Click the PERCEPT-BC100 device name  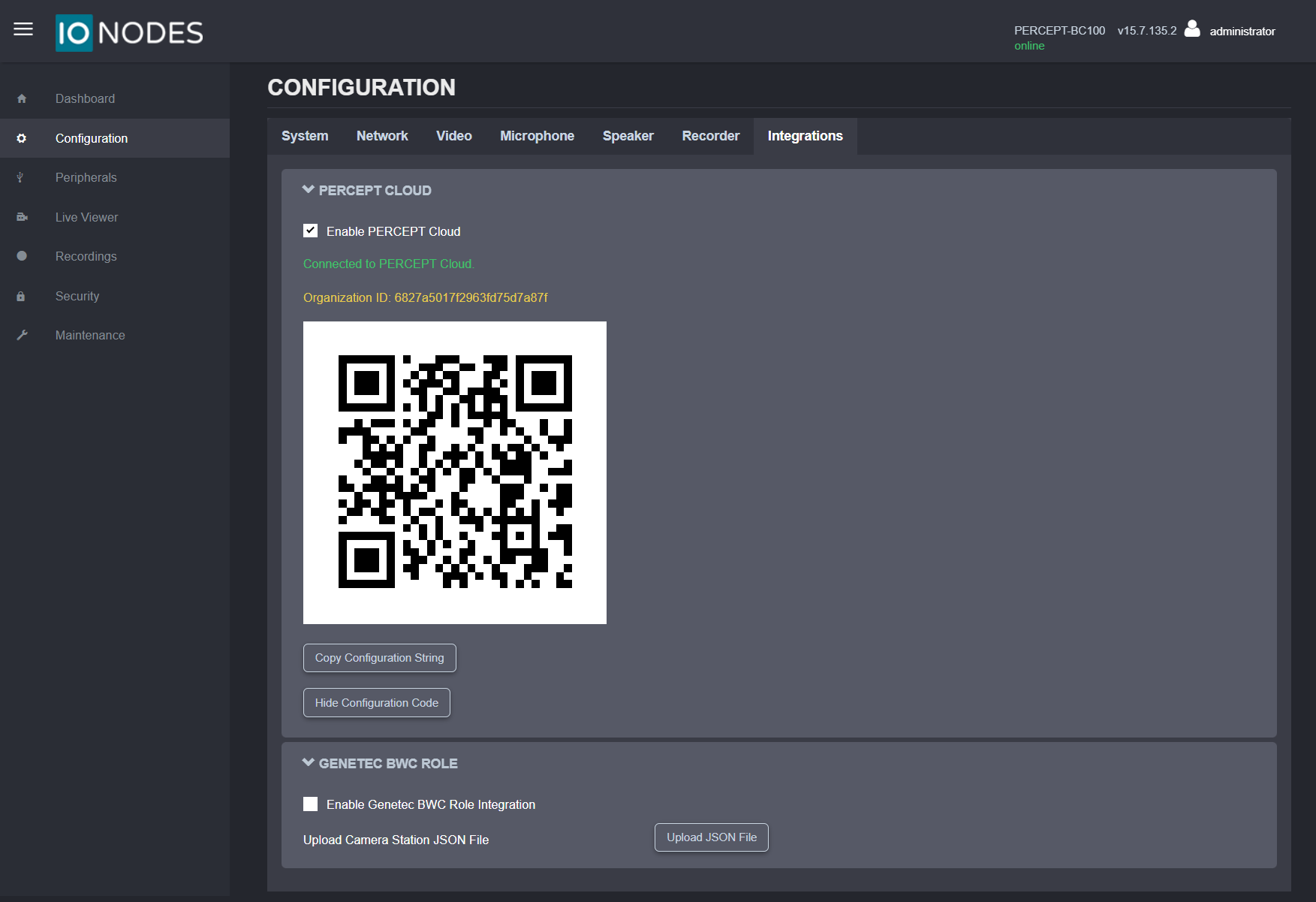(x=1060, y=31)
